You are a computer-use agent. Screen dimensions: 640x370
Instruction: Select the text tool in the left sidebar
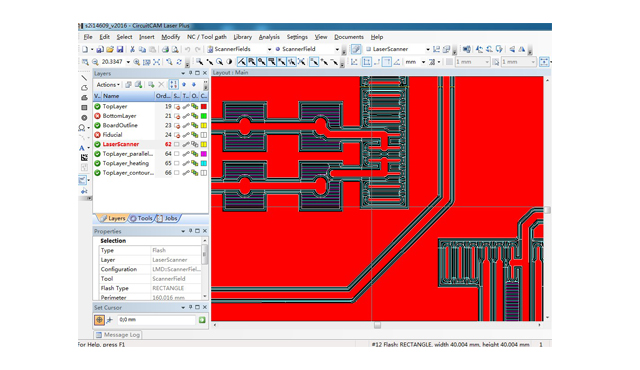tap(82, 148)
